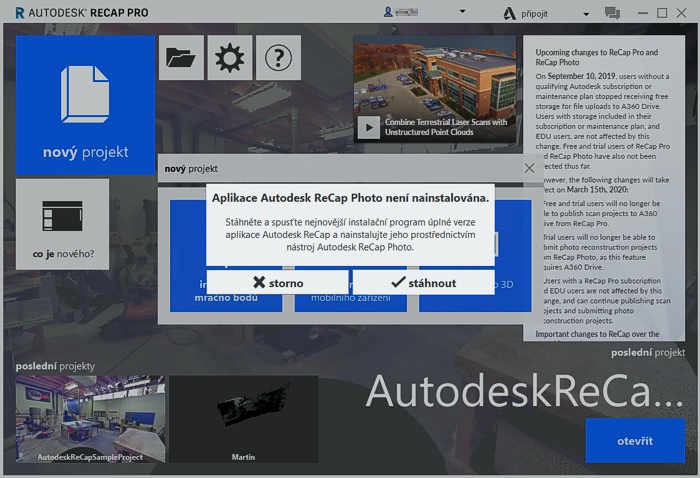This screenshot has height=478, width=700.
Task: Open AutodeskReCapSampleProject thumbnail
Action: point(90,419)
